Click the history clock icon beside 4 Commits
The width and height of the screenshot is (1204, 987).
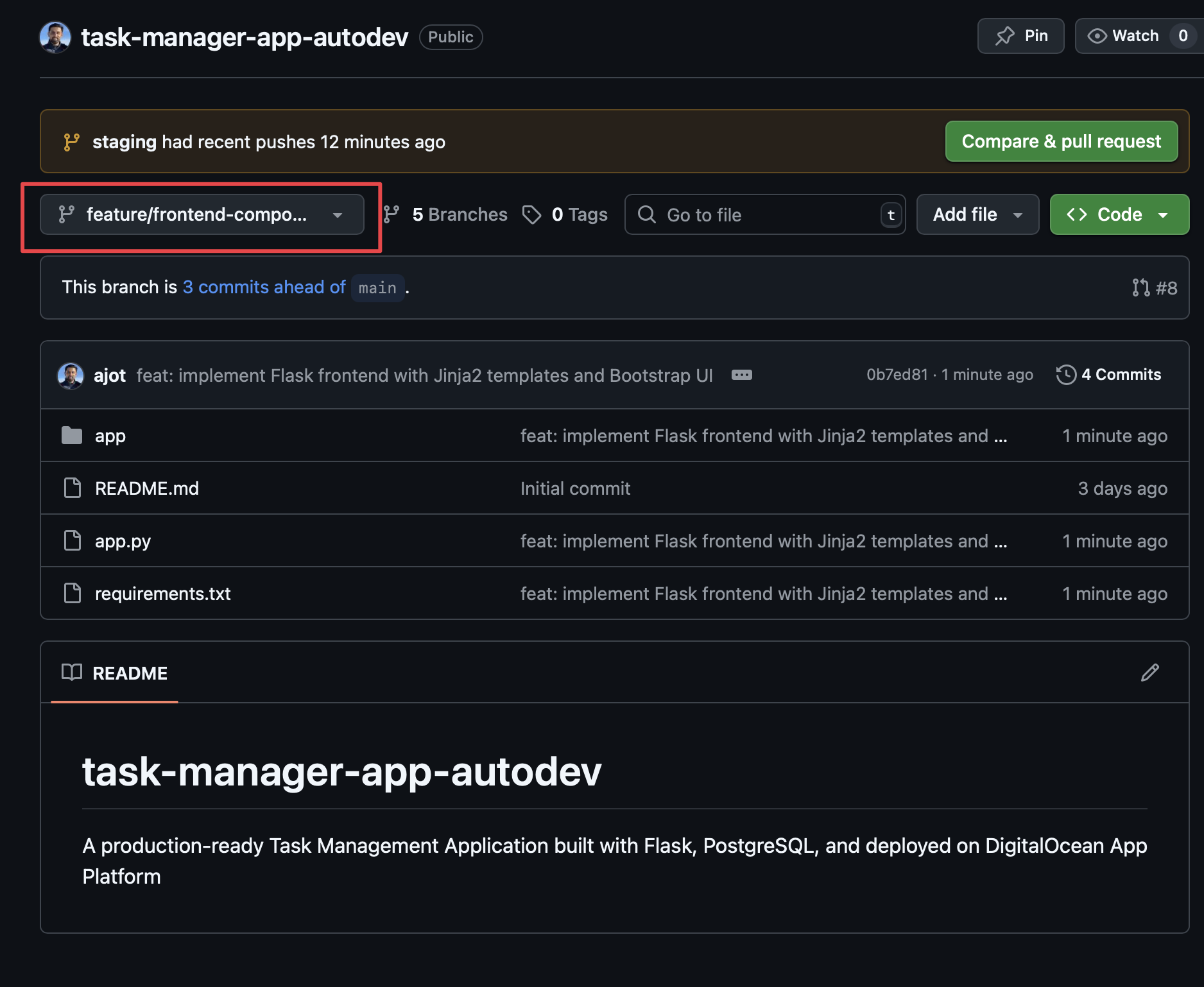click(1066, 374)
